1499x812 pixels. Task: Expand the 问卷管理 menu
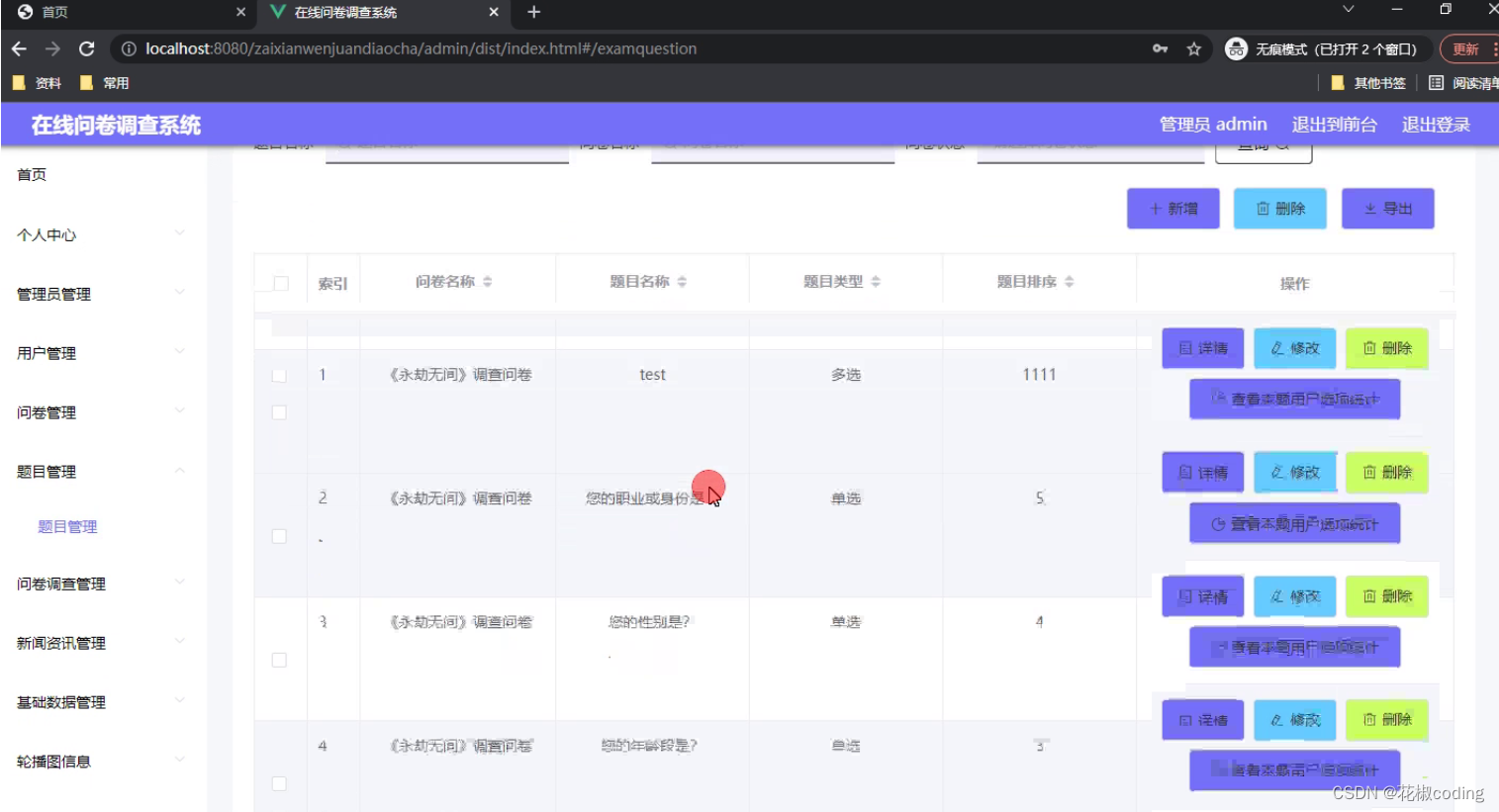point(45,412)
